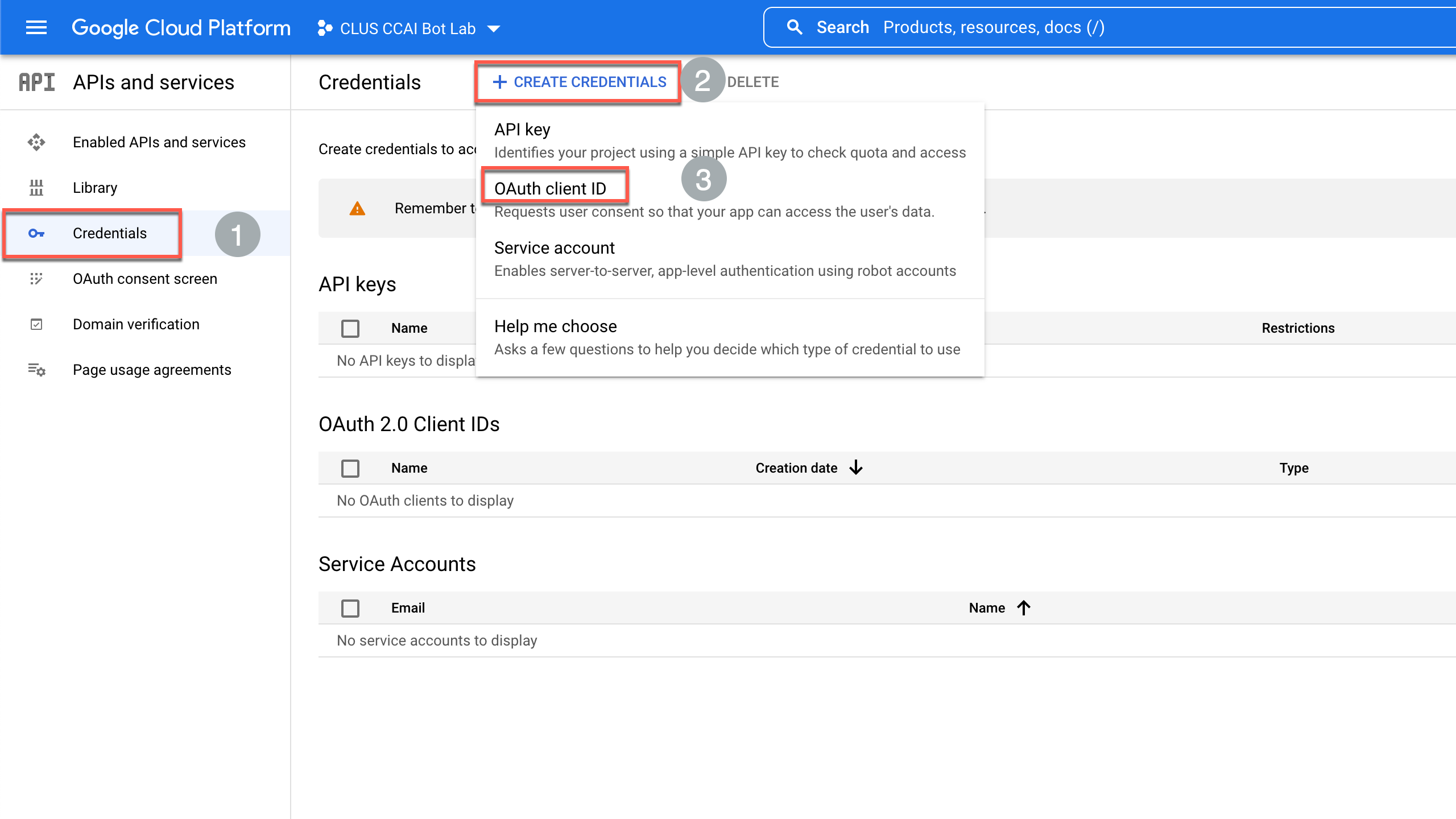Click the Restrictions column header
This screenshot has width=1456, height=819.
(1298, 328)
